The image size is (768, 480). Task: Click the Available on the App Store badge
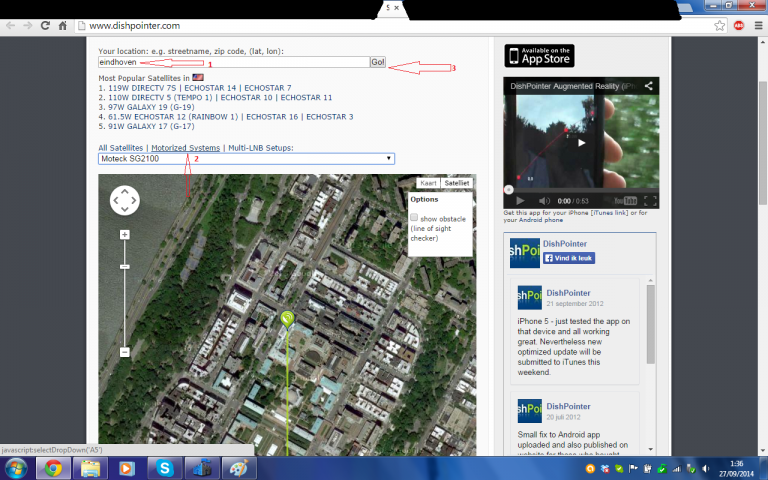[x=539, y=56]
